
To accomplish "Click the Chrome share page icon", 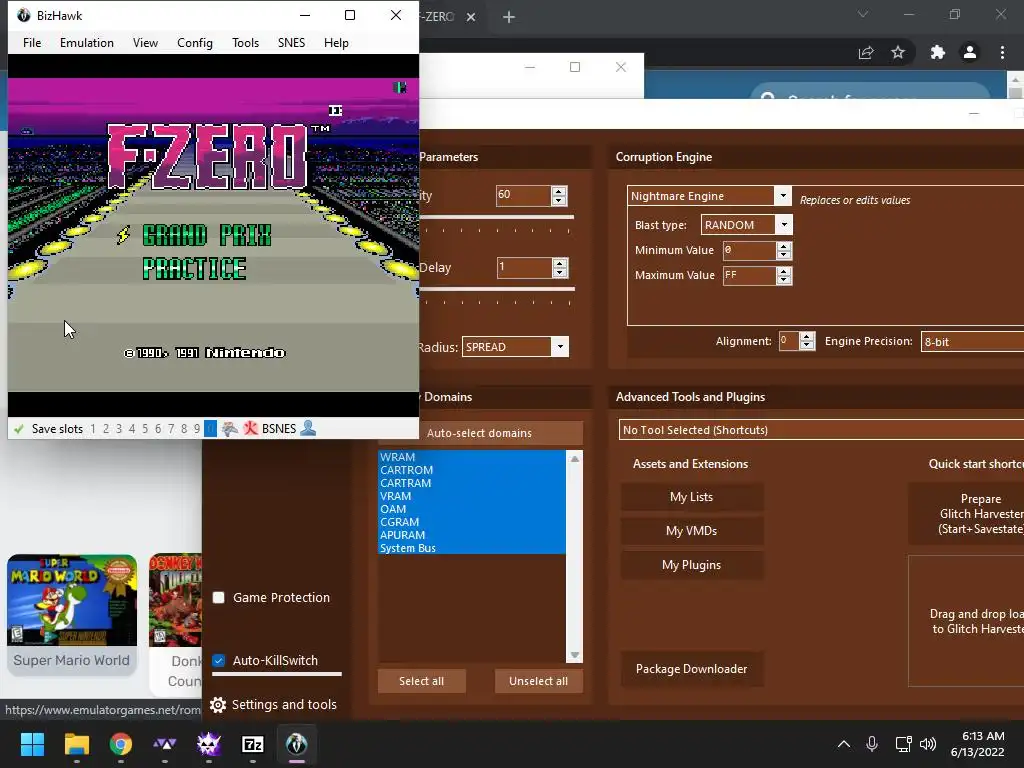I will [x=866, y=53].
